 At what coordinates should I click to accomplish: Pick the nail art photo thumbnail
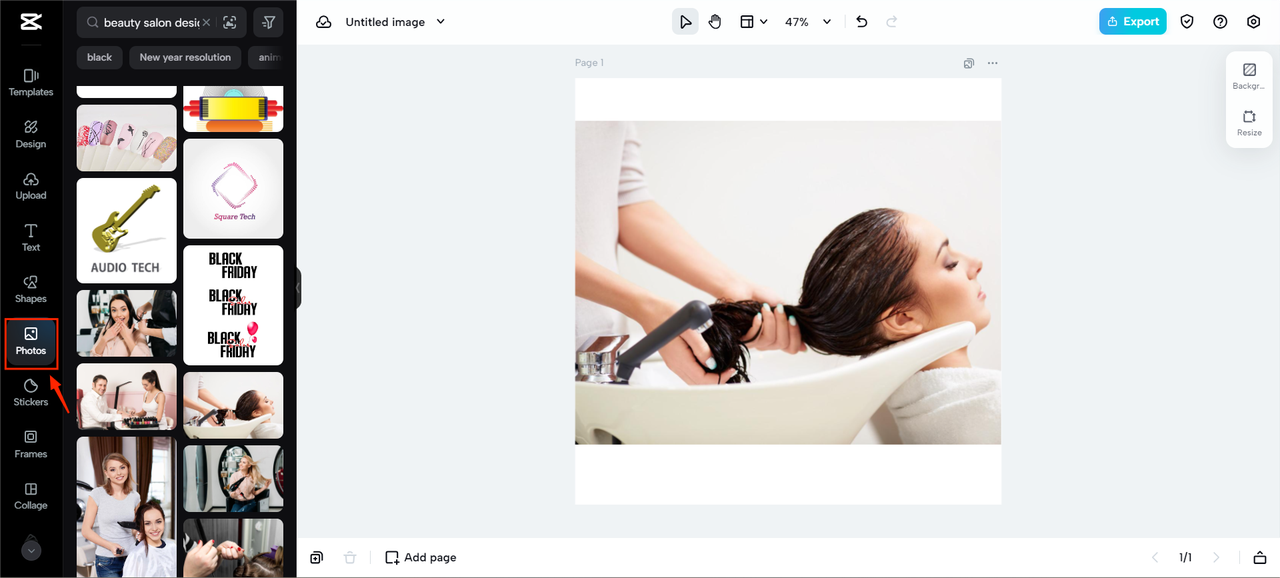click(x=127, y=138)
